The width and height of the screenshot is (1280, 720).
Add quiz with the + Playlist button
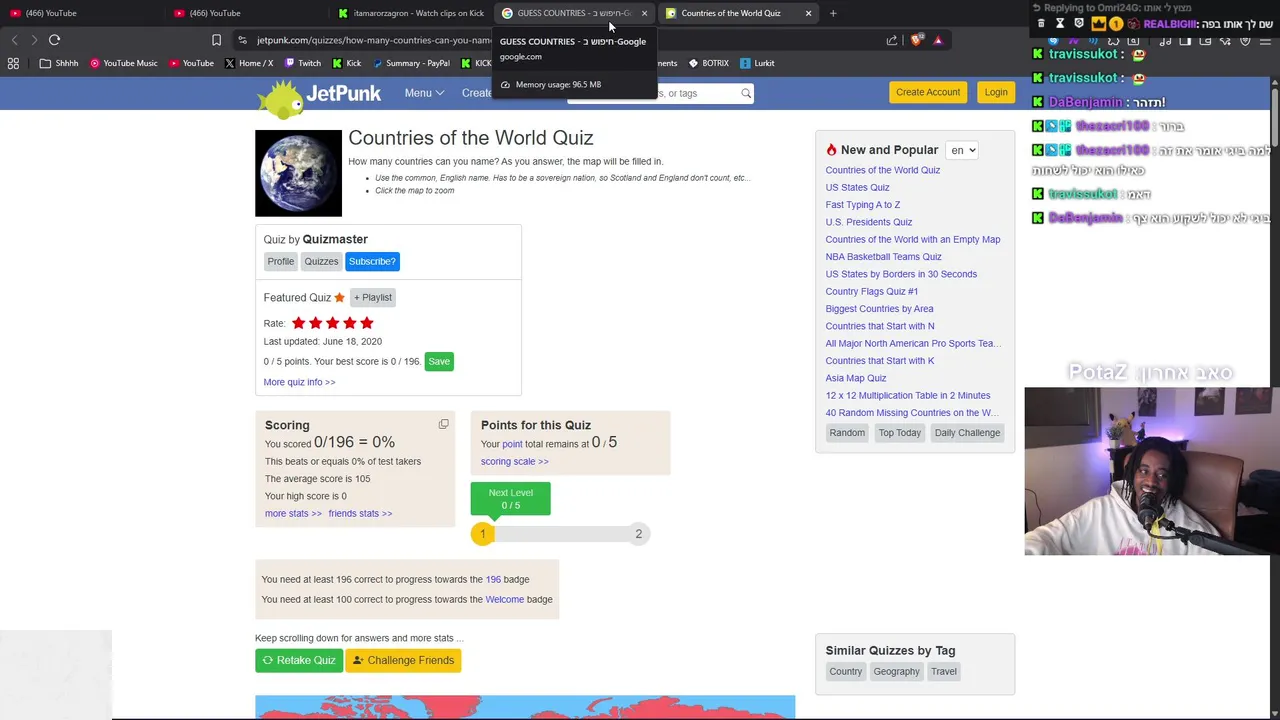(373, 297)
